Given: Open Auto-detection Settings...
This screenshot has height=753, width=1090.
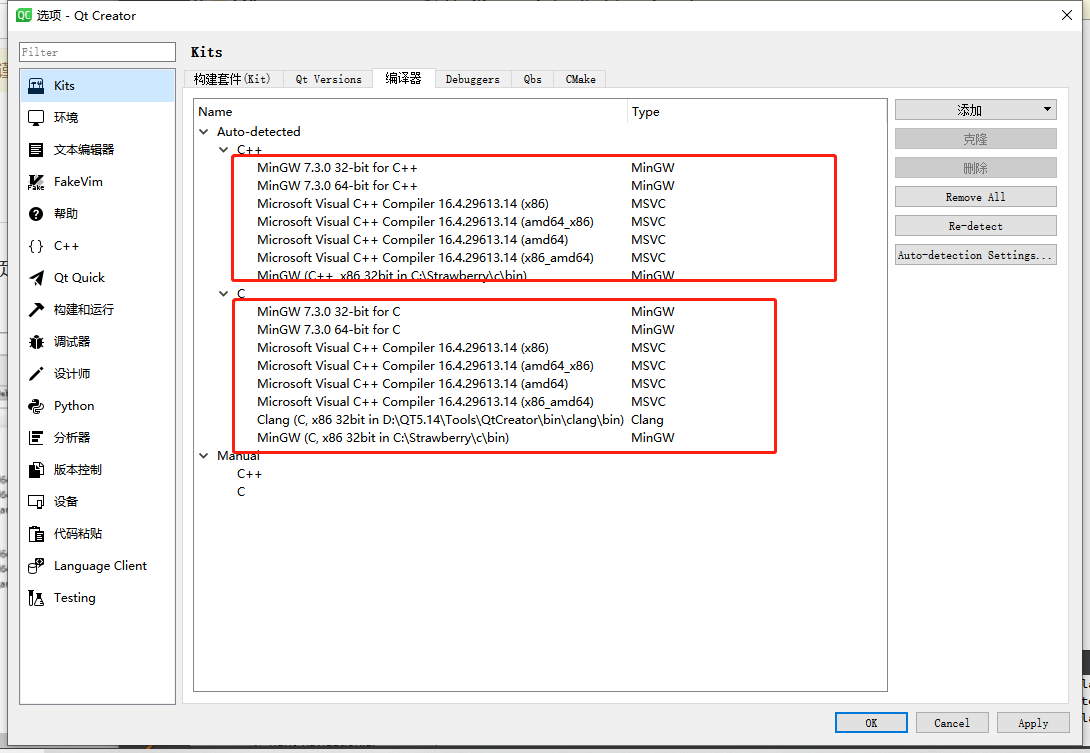Looking at the screenshot, I should 975,255.
